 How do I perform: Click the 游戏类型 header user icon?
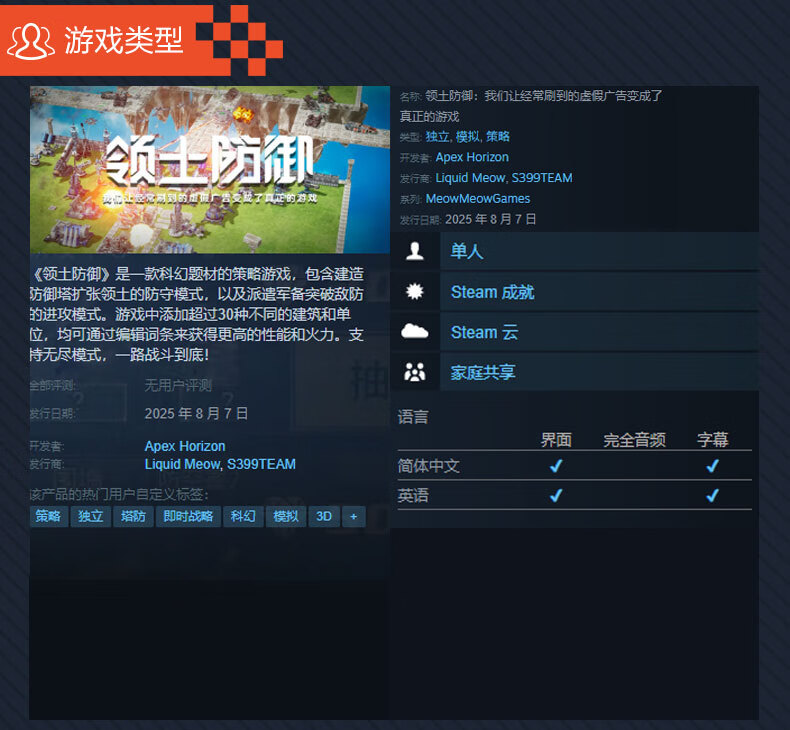pyautogui.click(x=31, y=39)
